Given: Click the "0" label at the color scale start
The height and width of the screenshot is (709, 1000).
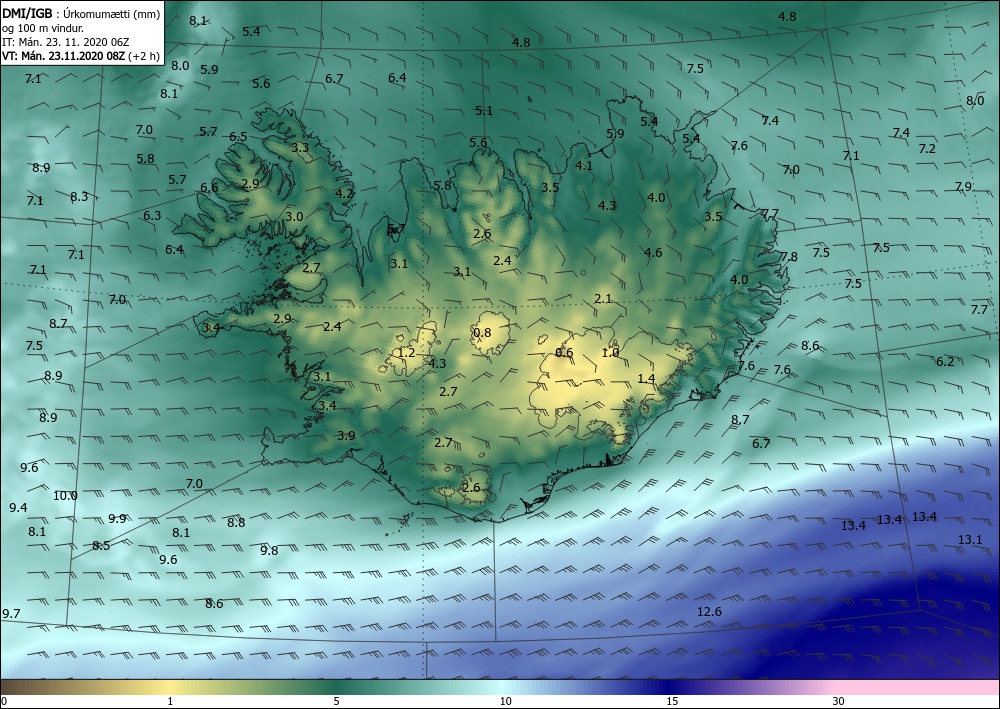Looking at the screenshot, I should pos(4,701).
